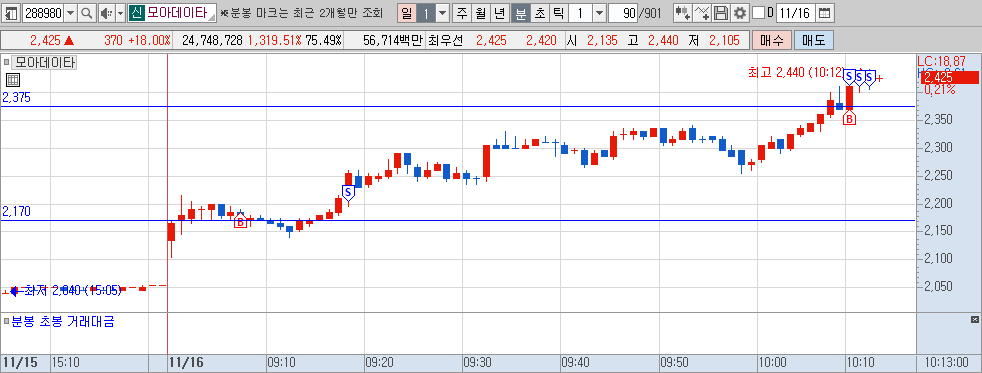Add line indicator icon with plus
This screenshot has width=982, height=373.
pos(703,13)
